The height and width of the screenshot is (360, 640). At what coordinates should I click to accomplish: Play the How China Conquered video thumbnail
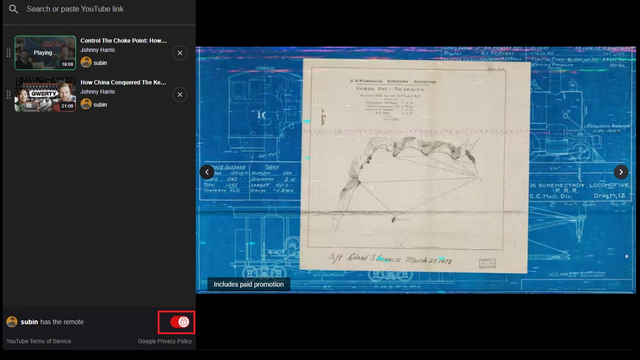(45, 95)
